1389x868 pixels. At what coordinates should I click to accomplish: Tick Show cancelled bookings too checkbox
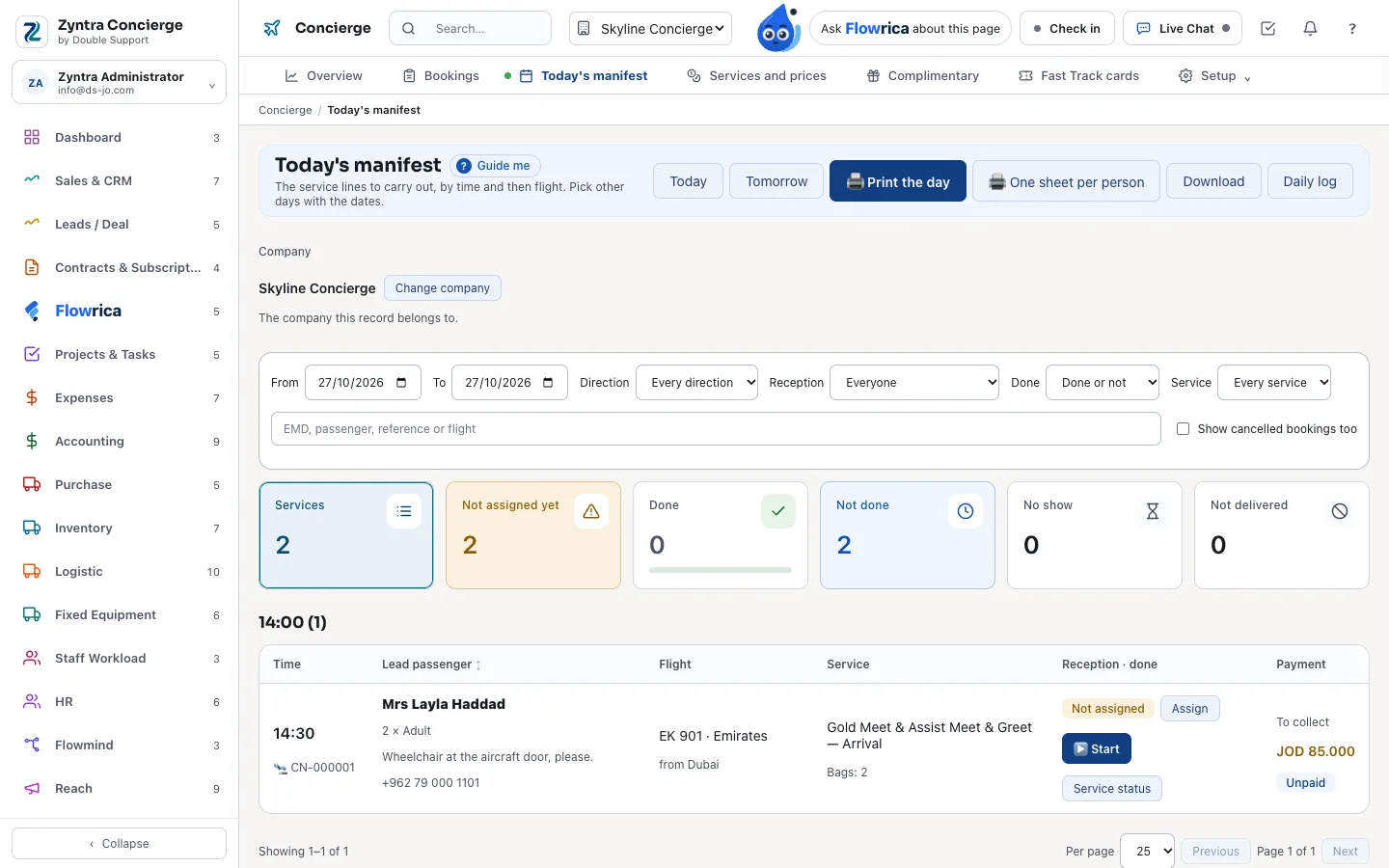point(1183,429)
